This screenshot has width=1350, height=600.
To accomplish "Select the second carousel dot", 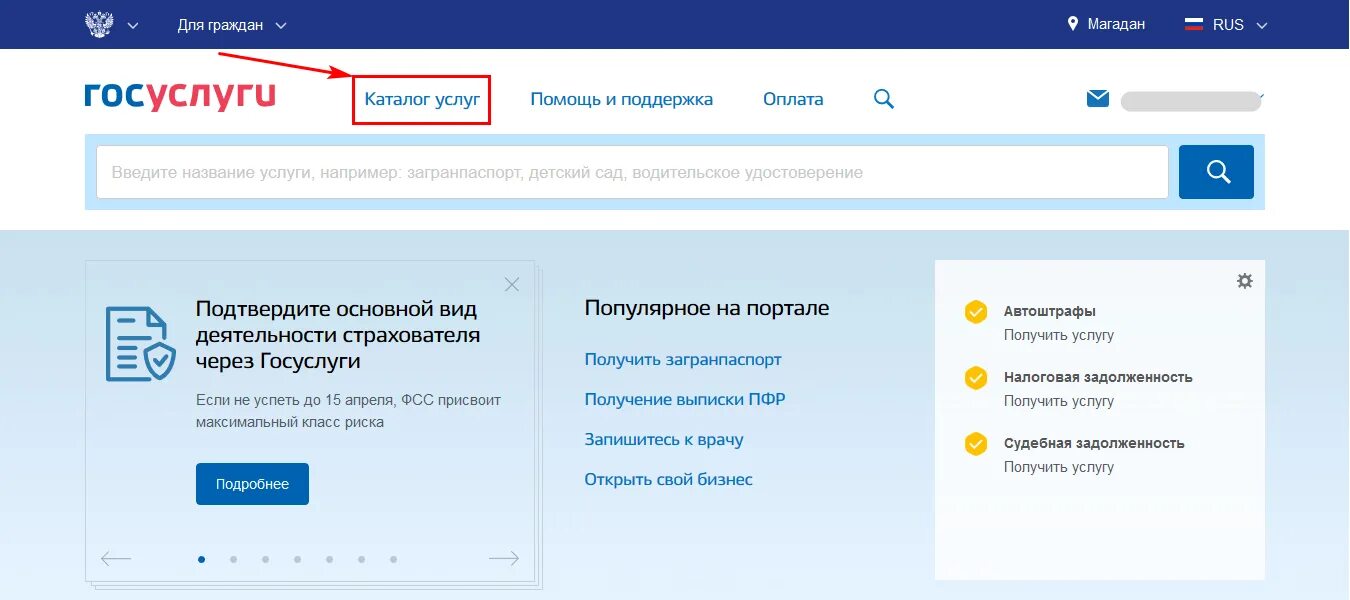I will [234, 559].
